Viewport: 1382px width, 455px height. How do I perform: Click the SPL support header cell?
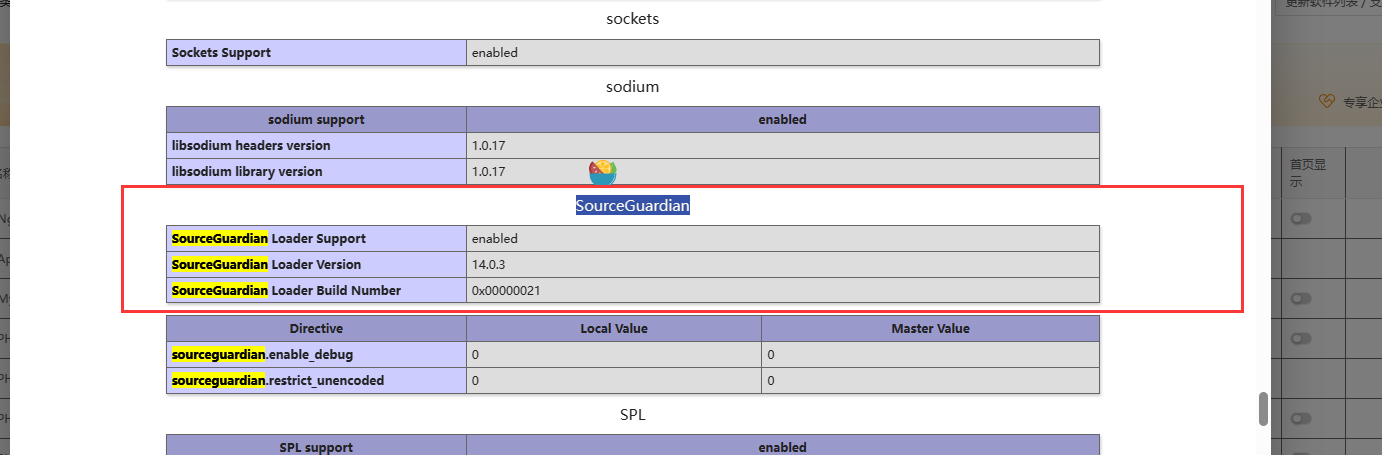point(316,447)
